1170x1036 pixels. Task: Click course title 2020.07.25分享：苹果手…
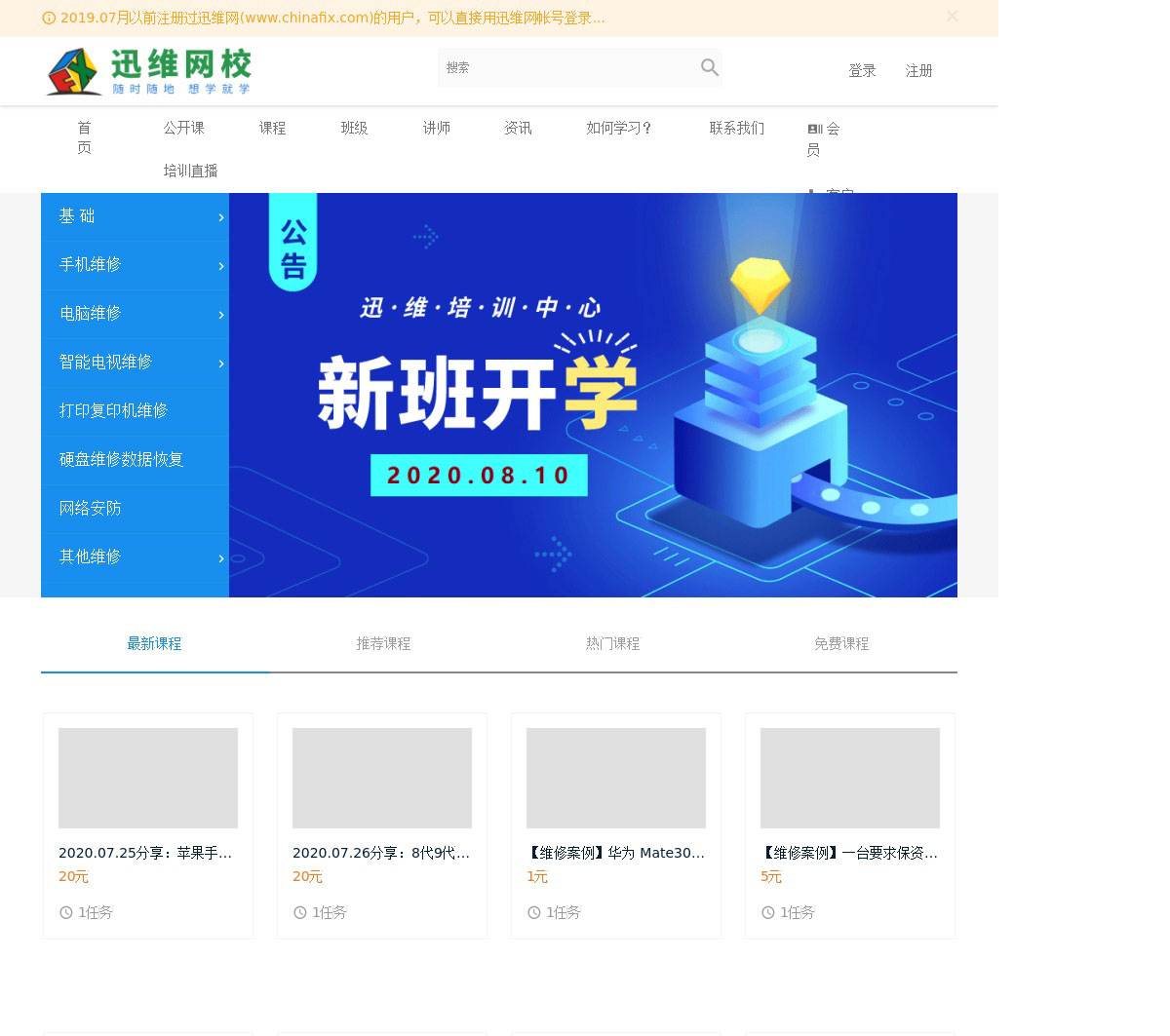(145, 853)
